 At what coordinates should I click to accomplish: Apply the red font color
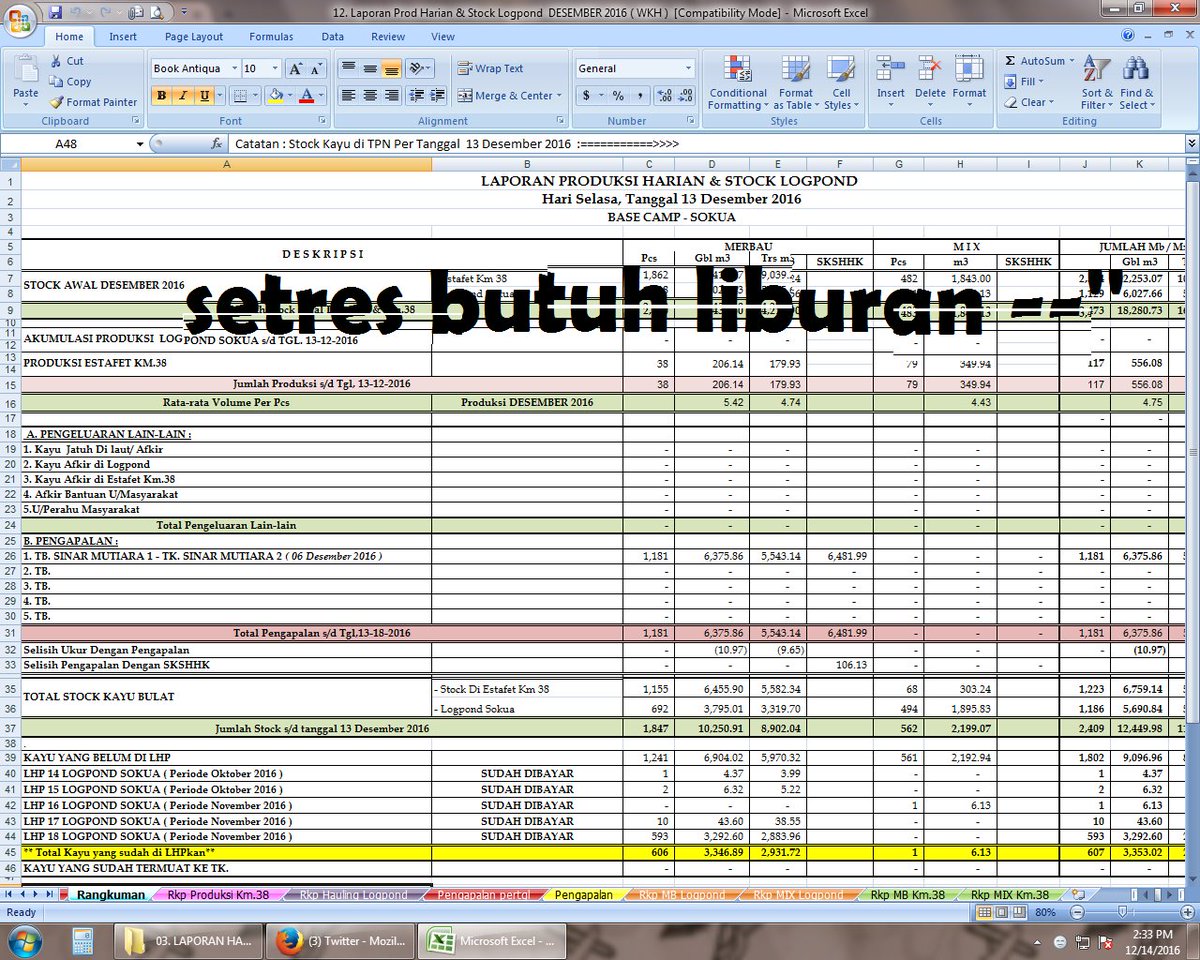coord(306,96)
